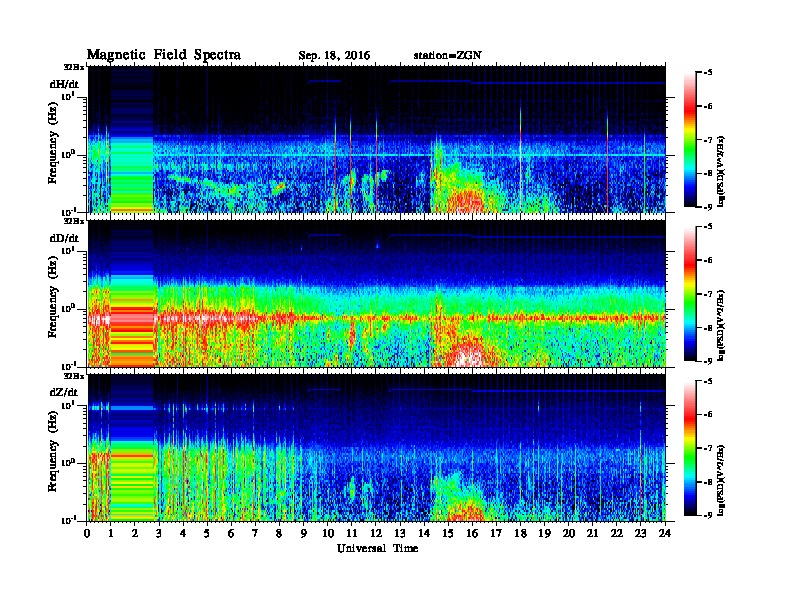Click the hour "4" tick label
This screenshot has height=612, width=792.
click(x=183, y=534)
